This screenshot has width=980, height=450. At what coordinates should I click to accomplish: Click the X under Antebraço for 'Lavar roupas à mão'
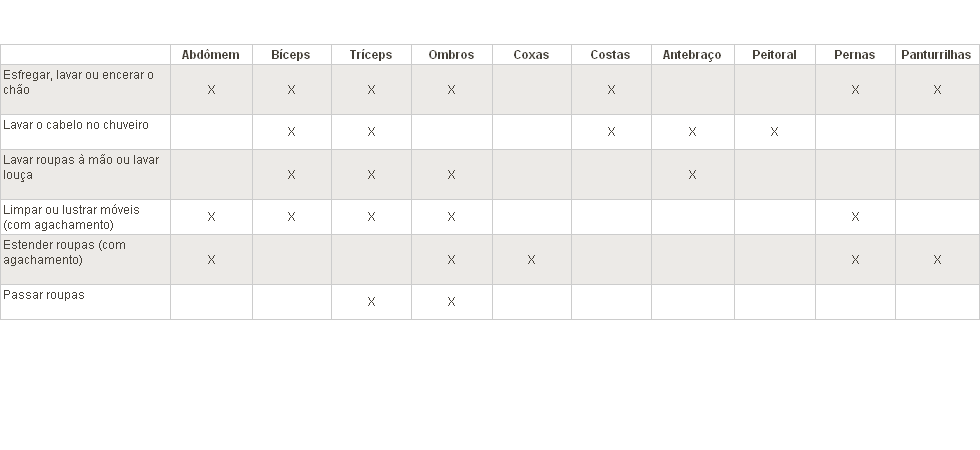pyautogui.click(x=692, y=175)
